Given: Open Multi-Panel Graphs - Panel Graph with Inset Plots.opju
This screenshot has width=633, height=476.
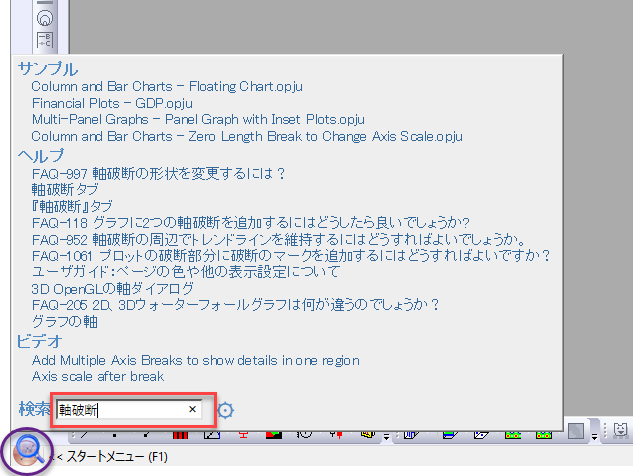Looking at the screenshot, I should 198,120.
